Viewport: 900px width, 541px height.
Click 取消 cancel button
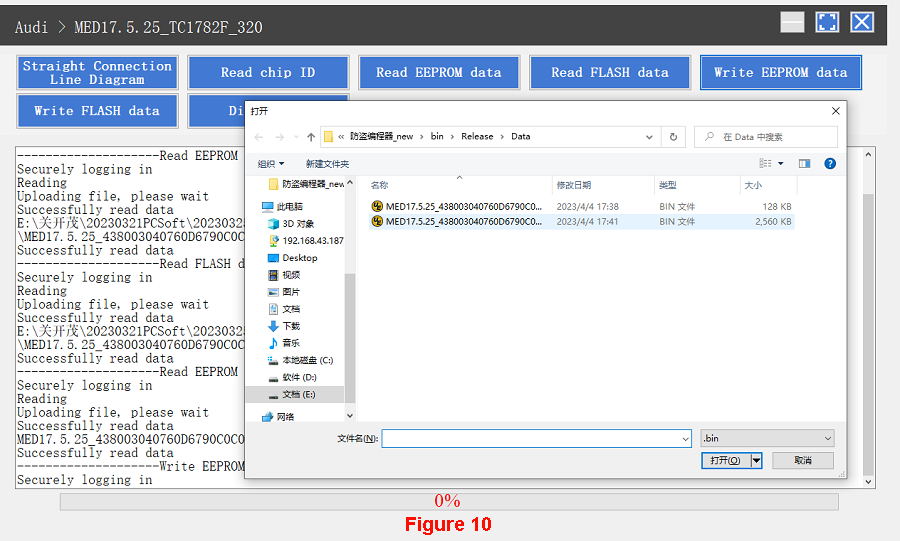pyautogui.click(x=803, y=460)
